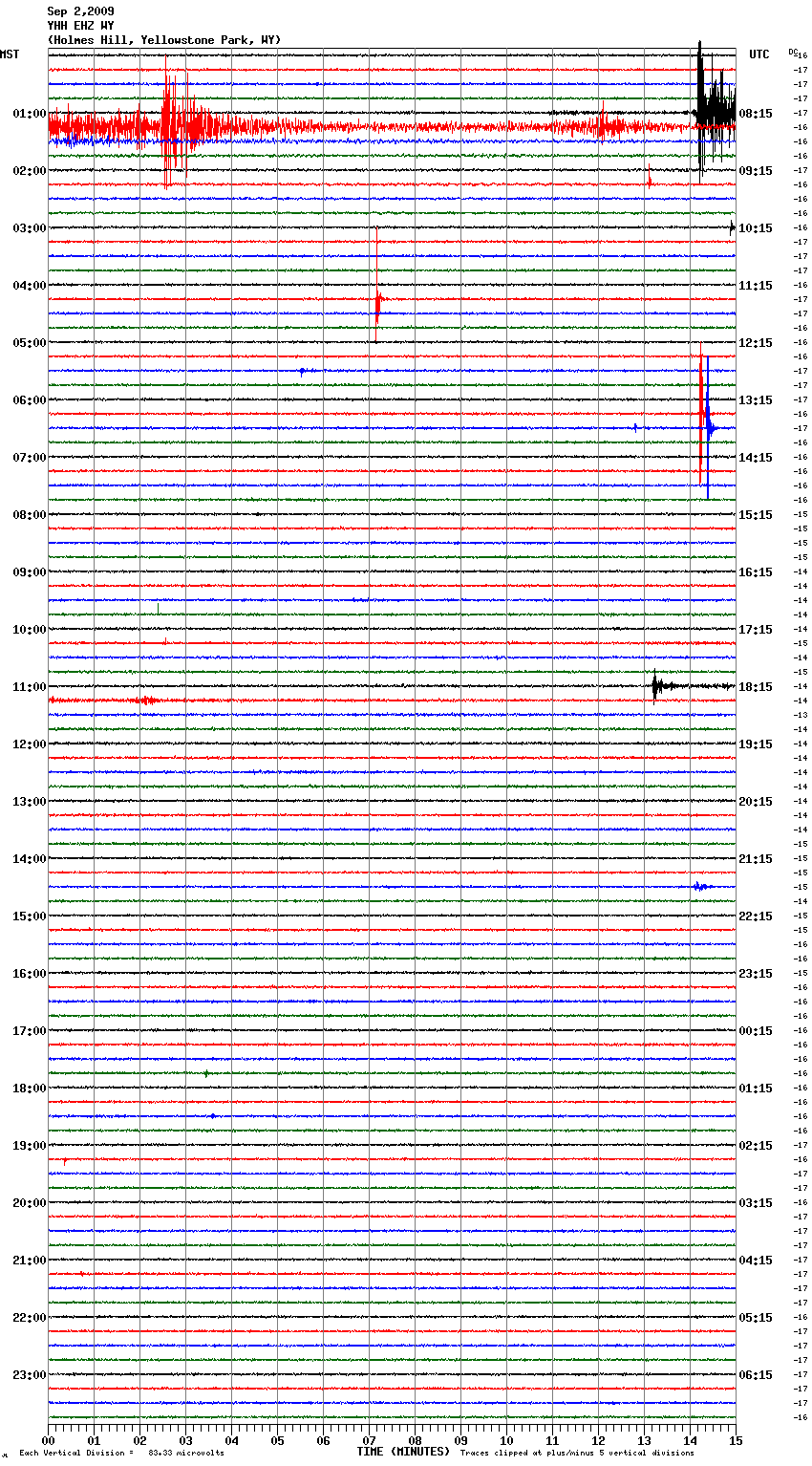
Task: Click the 00:15 UTC time label
Action: pyautogui.click(x=756, y=1031)
